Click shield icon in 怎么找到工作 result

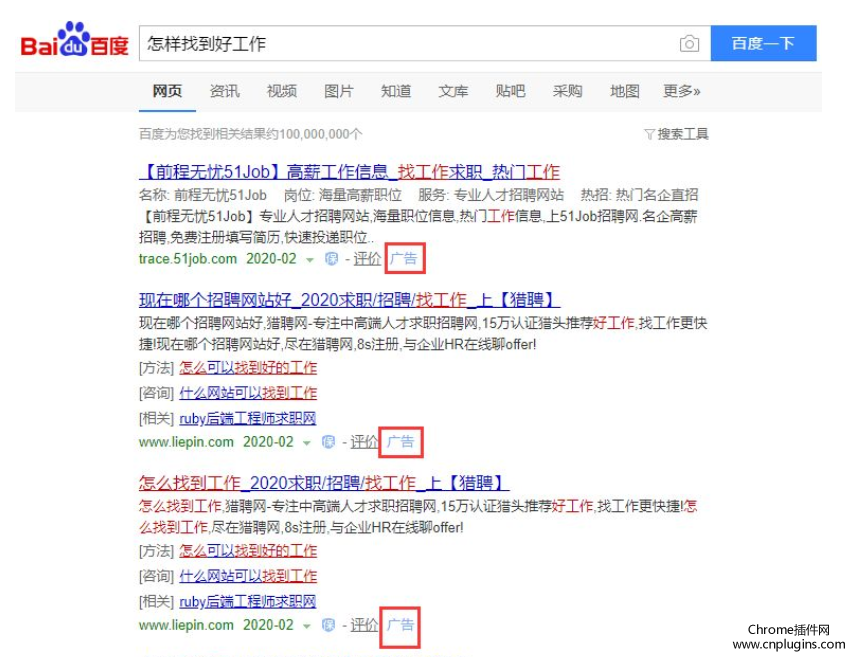[328, 626]
